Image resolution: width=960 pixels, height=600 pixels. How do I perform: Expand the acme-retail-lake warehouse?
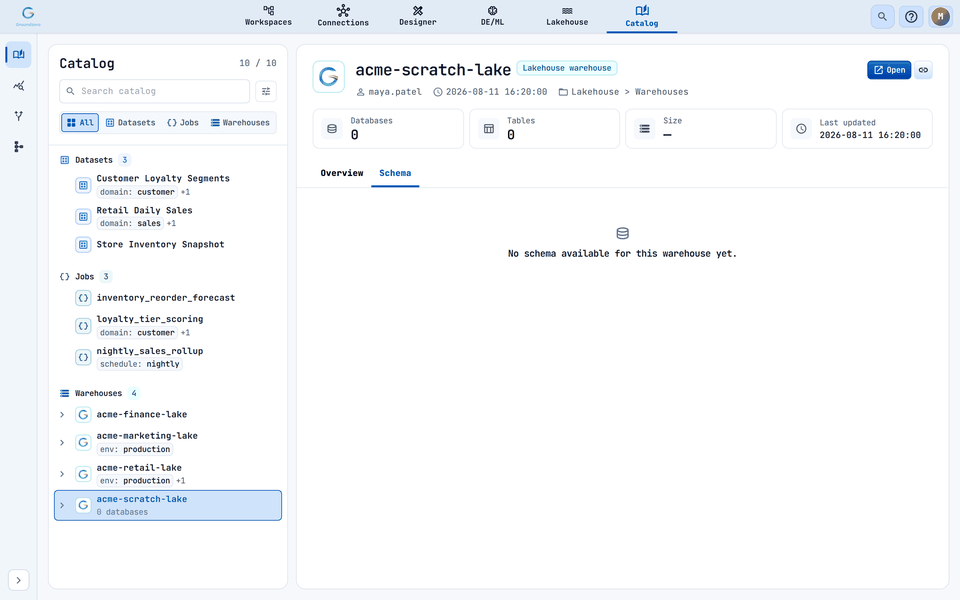point(62,474)
